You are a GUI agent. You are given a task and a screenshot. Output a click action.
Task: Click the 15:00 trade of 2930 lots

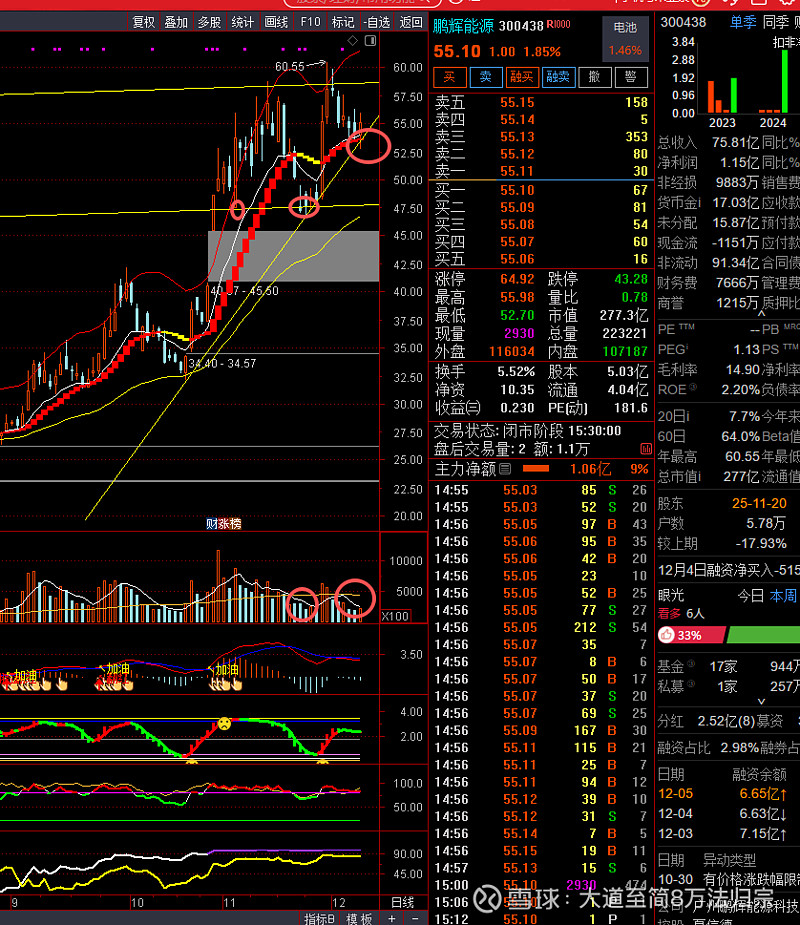tap(540, 885)
